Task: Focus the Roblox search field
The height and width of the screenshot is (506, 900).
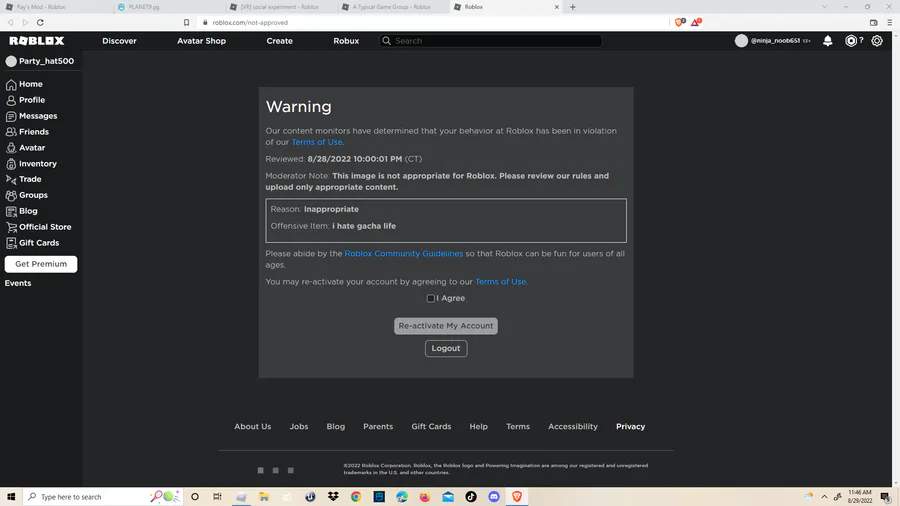Action: point(491,41)
